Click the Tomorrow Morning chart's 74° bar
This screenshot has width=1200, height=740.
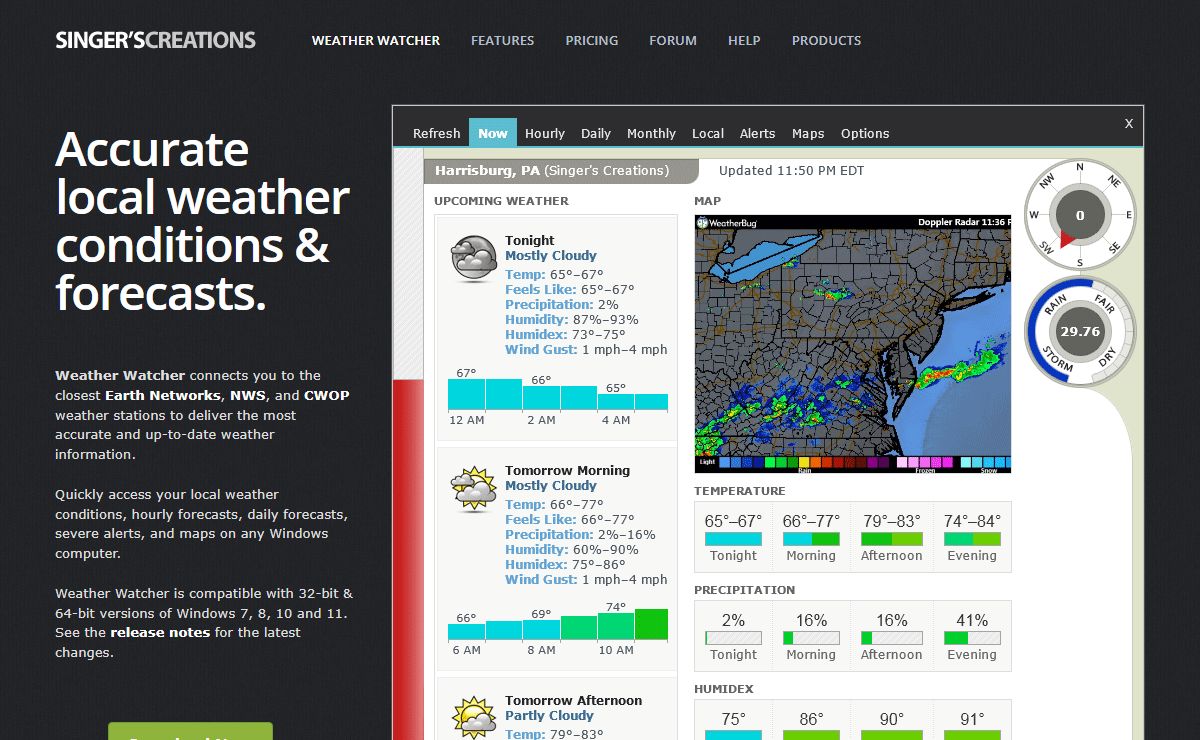[x=615, y=626]
